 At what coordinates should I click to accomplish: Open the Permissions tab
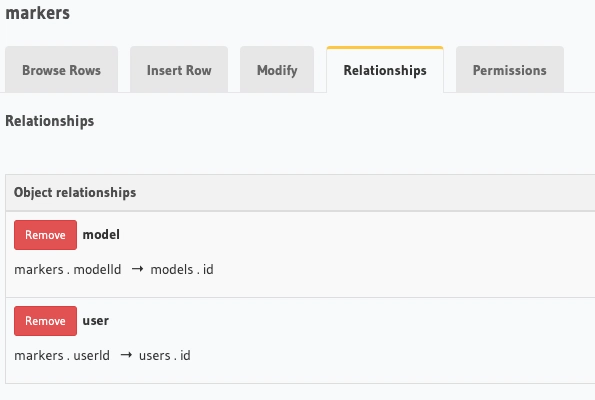[x=510, y=70]
